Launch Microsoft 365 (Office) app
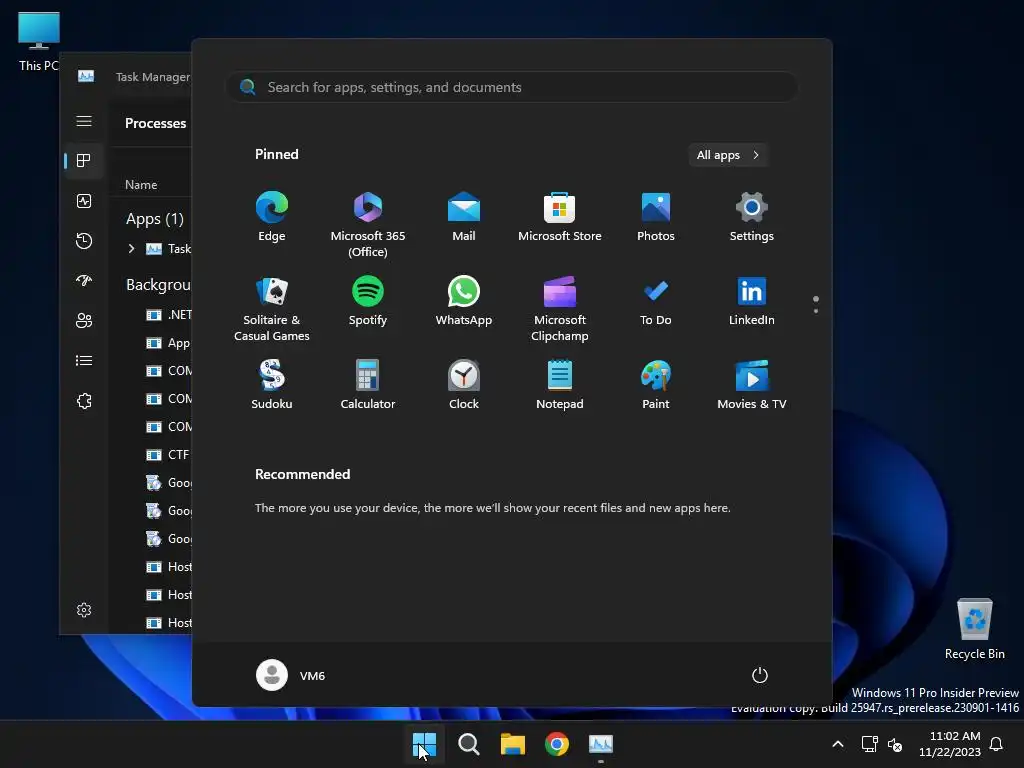Screen dimensions: 1024x768 (368, 225)
